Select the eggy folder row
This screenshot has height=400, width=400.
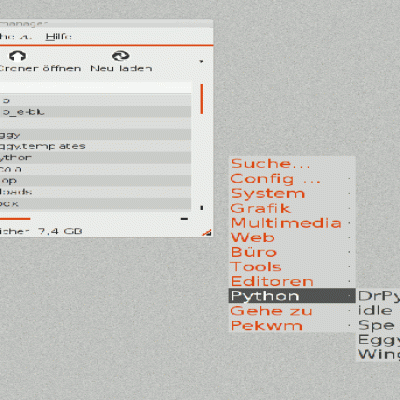(x=95, y=135)
